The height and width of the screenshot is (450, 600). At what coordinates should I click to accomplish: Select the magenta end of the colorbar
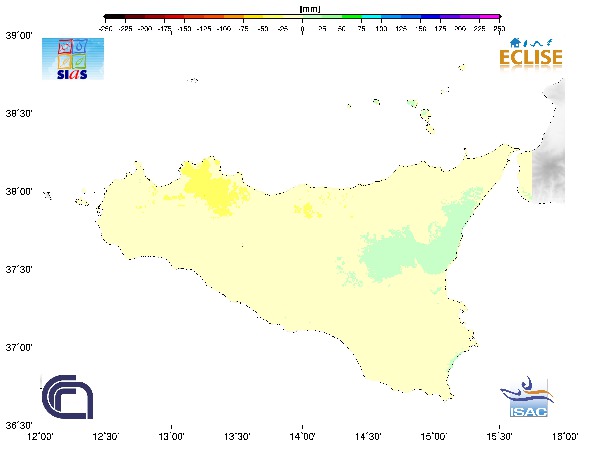click(490, 16)
